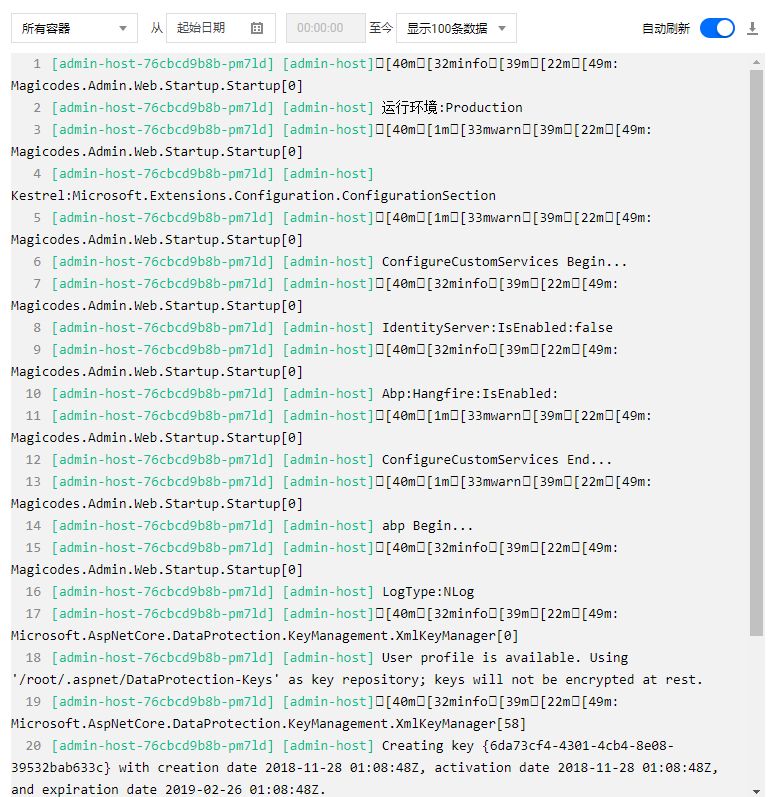Viewport: 782px width, 797px height.
Task: Click the Kestrel ConfigurationSection log text
Action: pyautogui.click(x=253, y=196)
